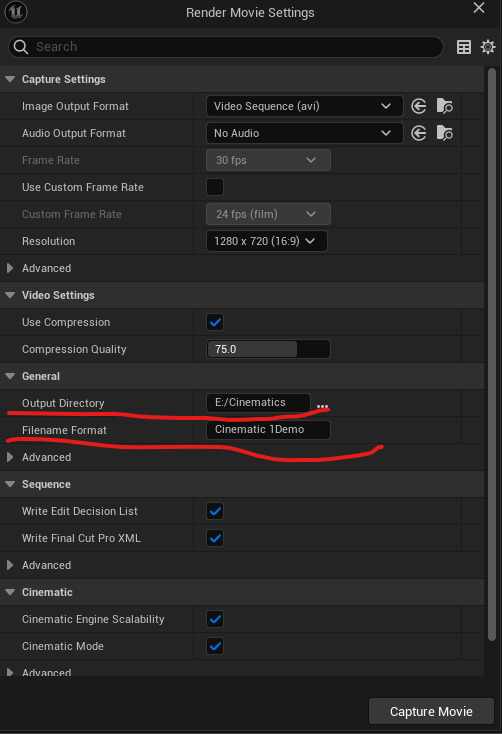
Task: Collapse the Sequence section
Action: pyautogui.click(x=10, y=484)
